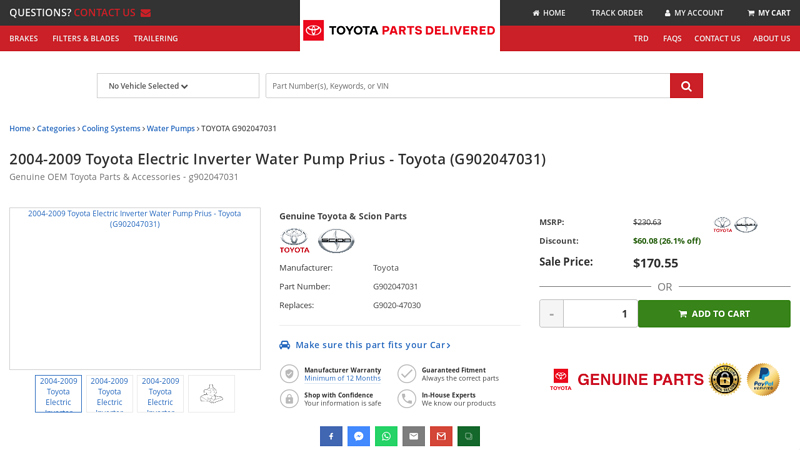Open the Water Pumps breadcrumb link
800x450 pixels.
coord(170,128)
